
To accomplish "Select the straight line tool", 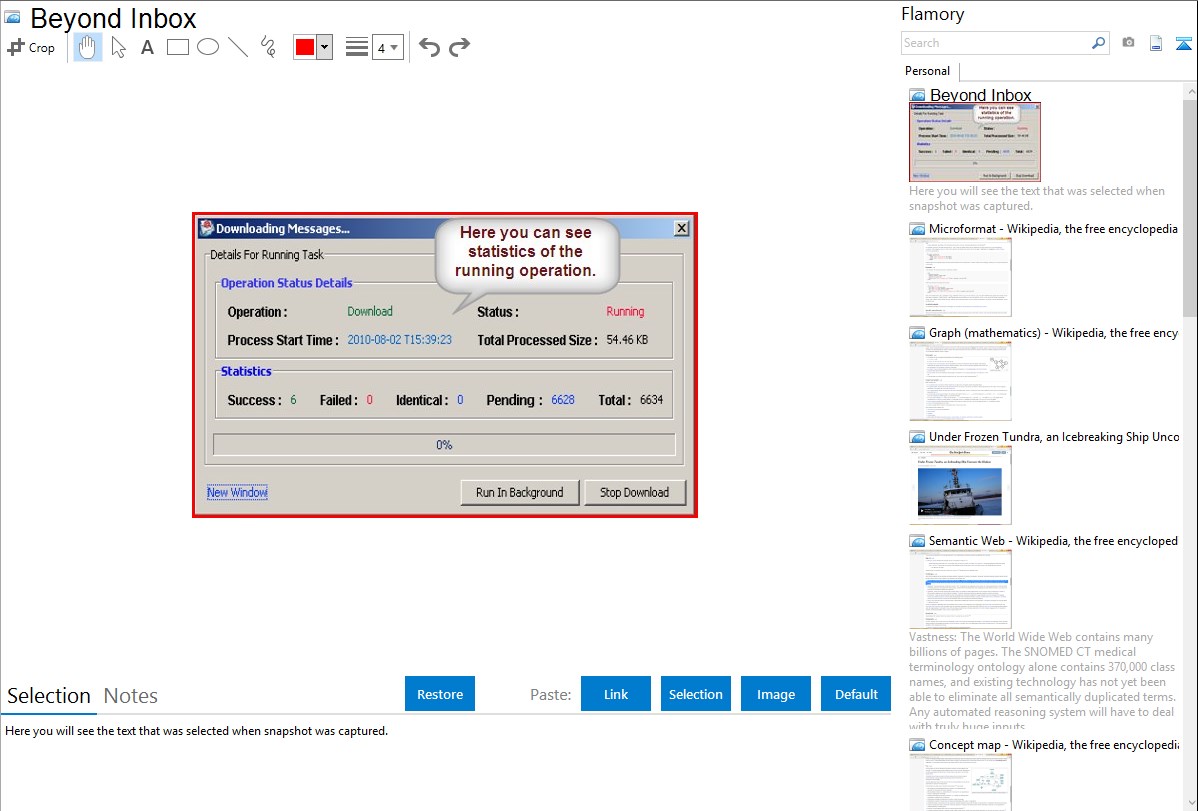I will [238, 47].
